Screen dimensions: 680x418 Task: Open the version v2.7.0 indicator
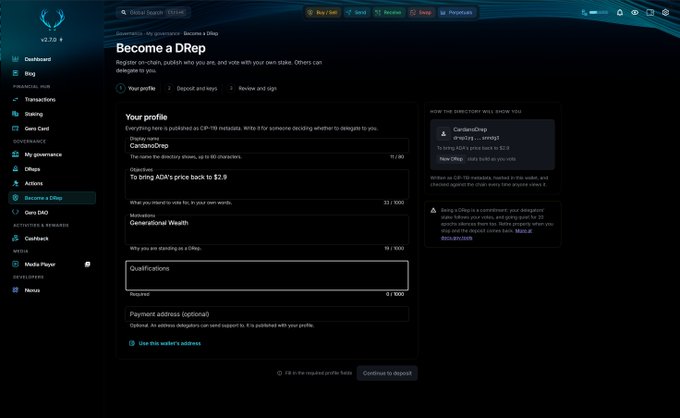[52, 39]
